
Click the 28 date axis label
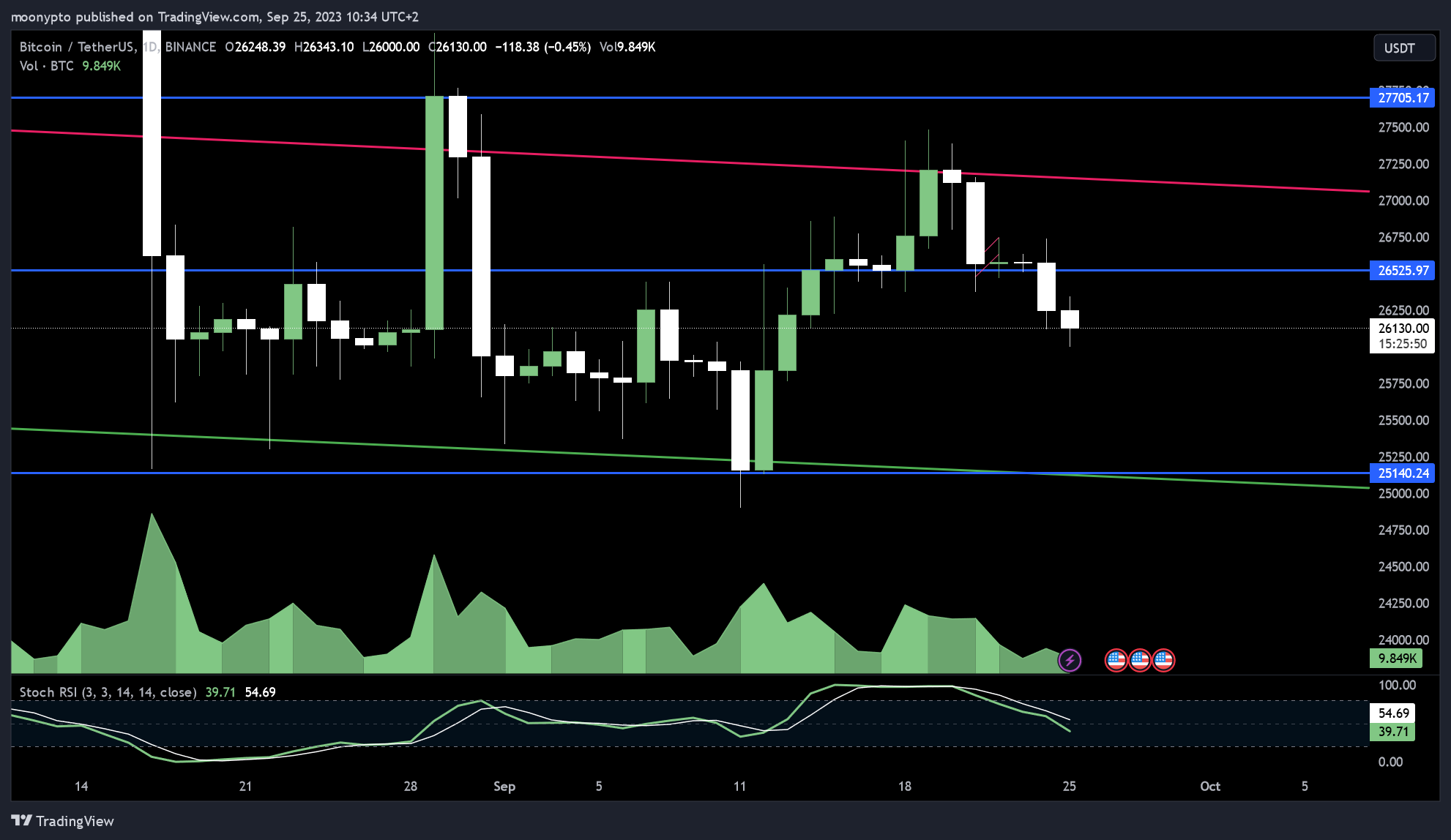tap(411, 786)
